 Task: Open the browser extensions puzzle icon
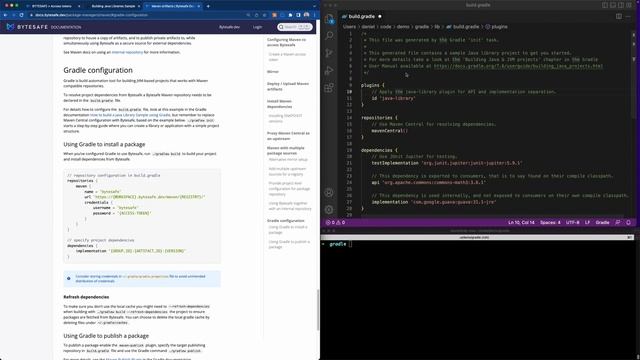tap(290, 15)
